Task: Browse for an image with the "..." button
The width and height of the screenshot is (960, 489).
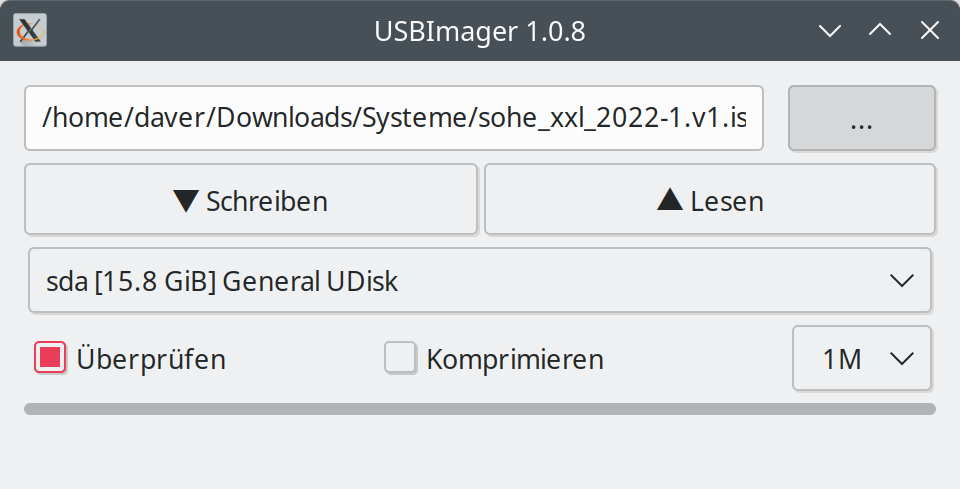Action: point(861,119)
